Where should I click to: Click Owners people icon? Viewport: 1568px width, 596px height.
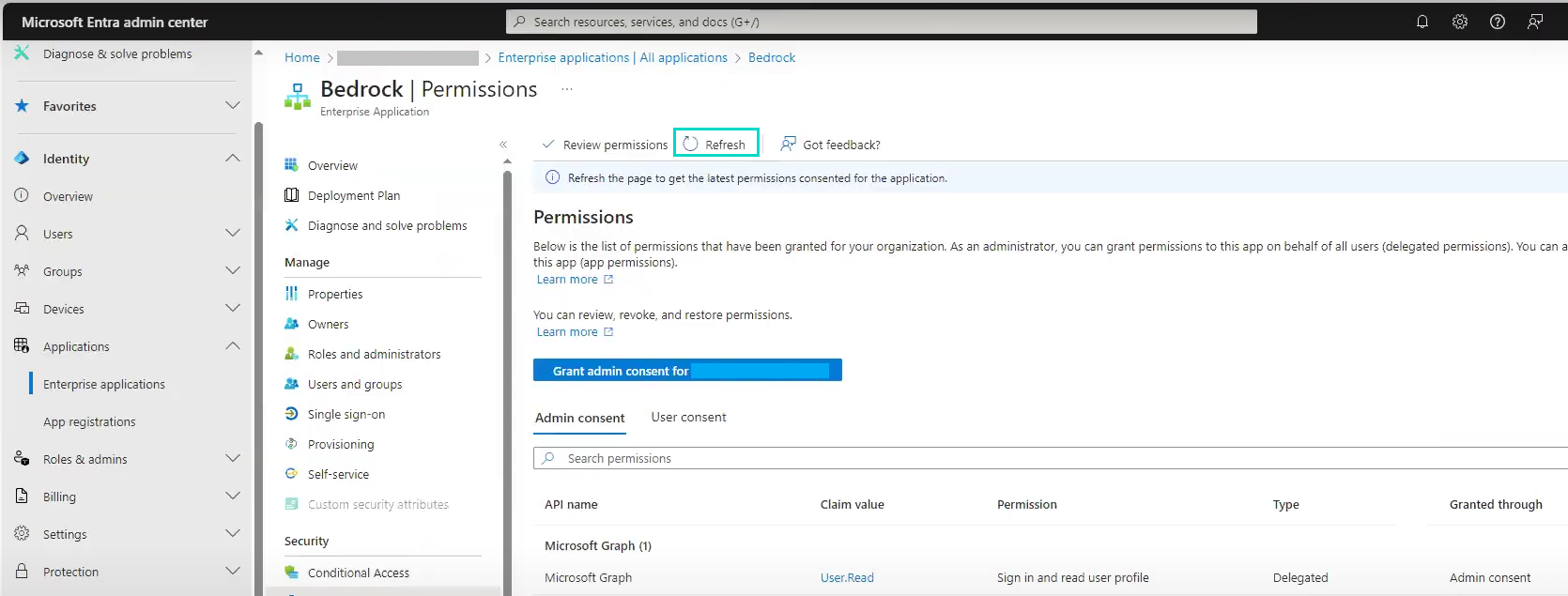291,324
